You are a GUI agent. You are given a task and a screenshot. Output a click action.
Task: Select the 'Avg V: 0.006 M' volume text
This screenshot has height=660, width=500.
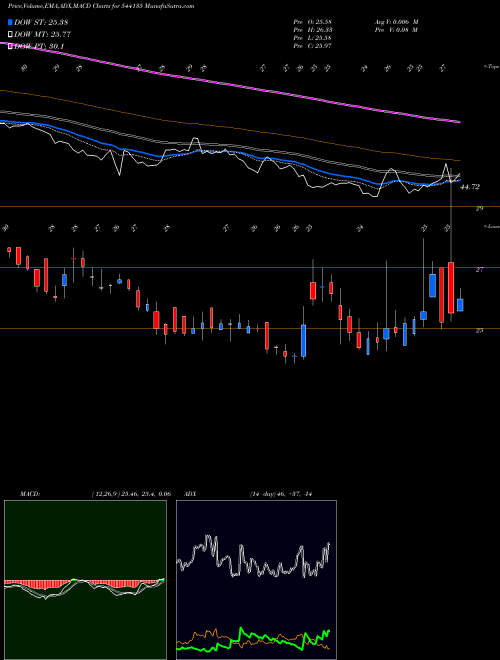pyautogui.click(x=396, y=22)
